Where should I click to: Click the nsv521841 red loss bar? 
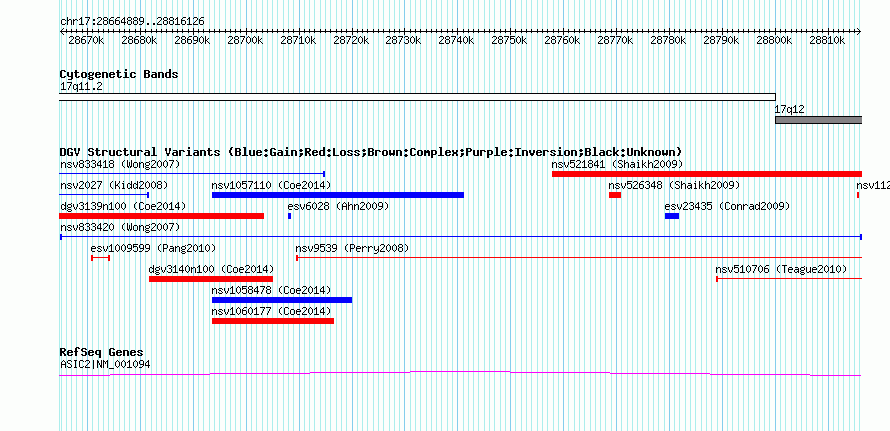point(707,174)
